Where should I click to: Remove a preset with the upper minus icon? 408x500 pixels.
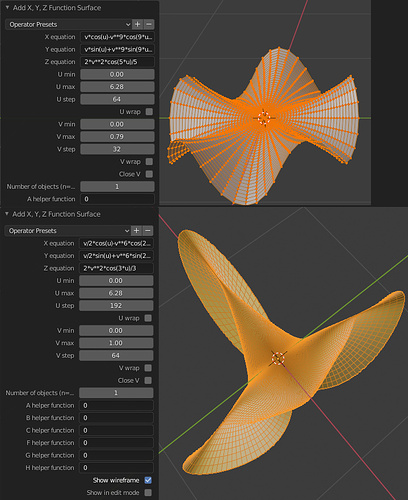tap(149, 24)
